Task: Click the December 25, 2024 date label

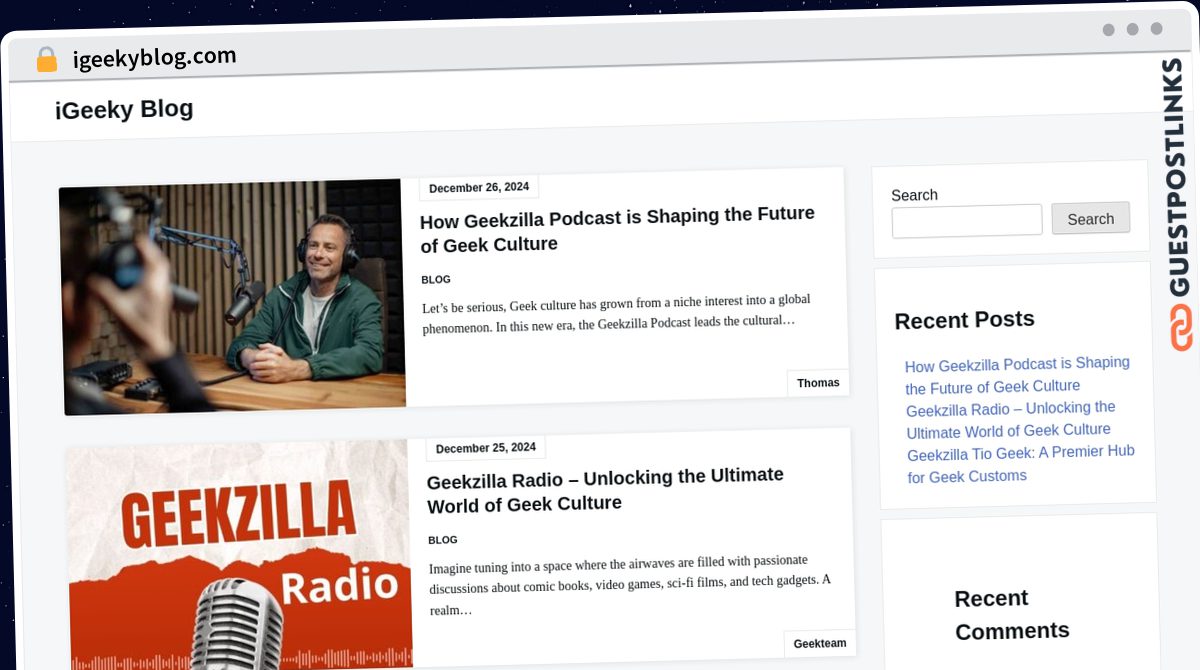Action: pos(486,448)
